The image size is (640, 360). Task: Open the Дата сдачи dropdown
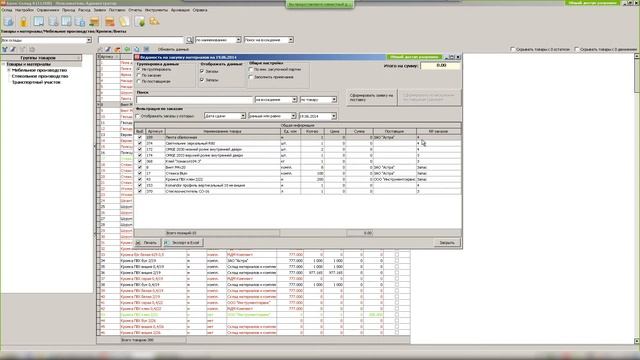point(243,116)
